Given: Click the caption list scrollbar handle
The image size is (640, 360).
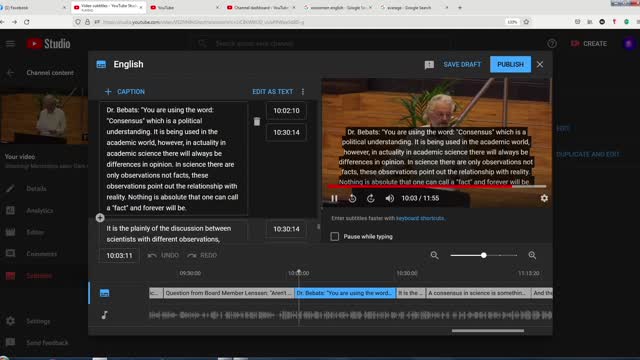Looking at the screenshot, I should click(x=318, y=227).
